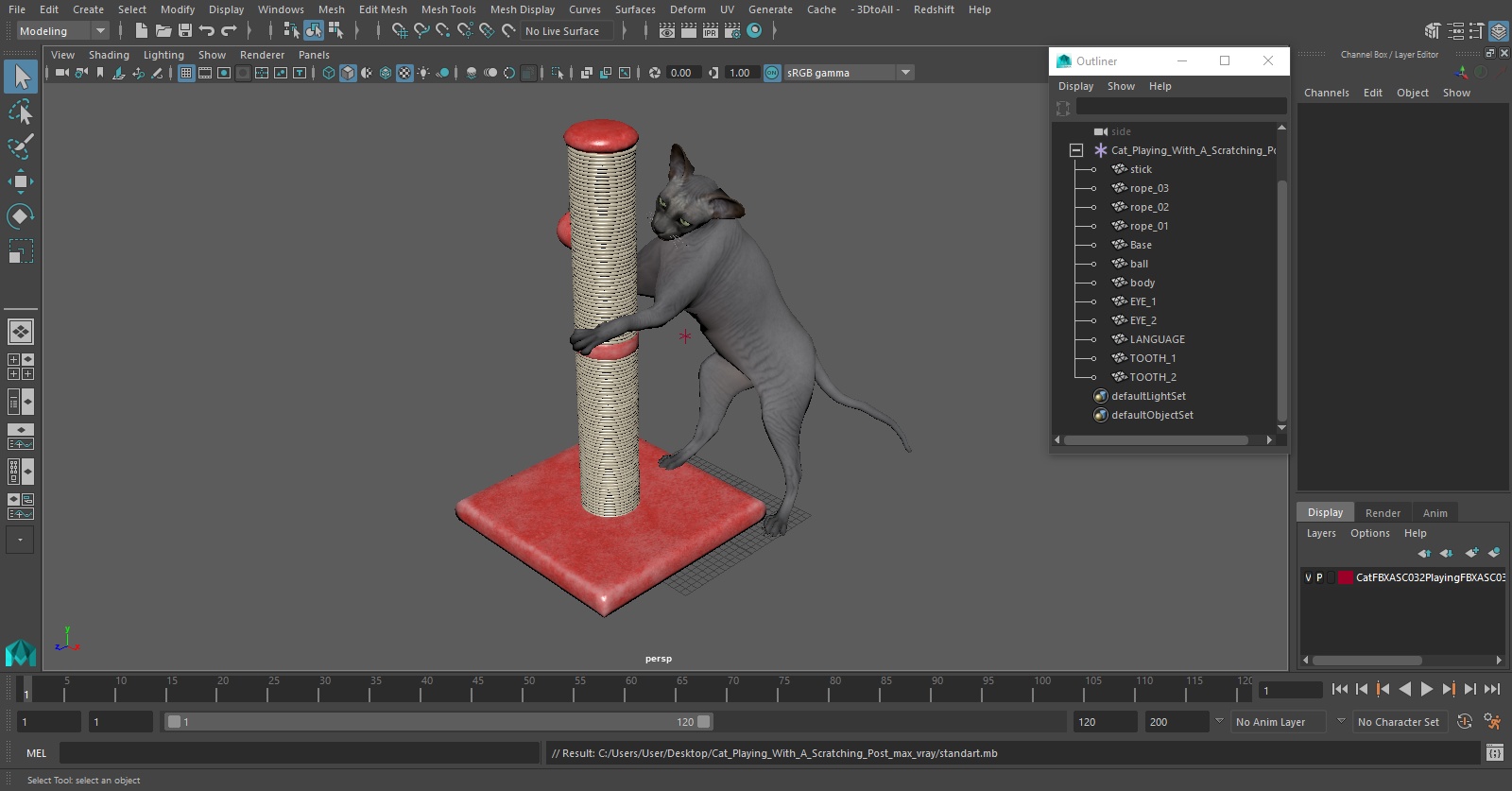Click the layer color swatch red
The image size is (1512, 791).
(x=1345, y=577)
